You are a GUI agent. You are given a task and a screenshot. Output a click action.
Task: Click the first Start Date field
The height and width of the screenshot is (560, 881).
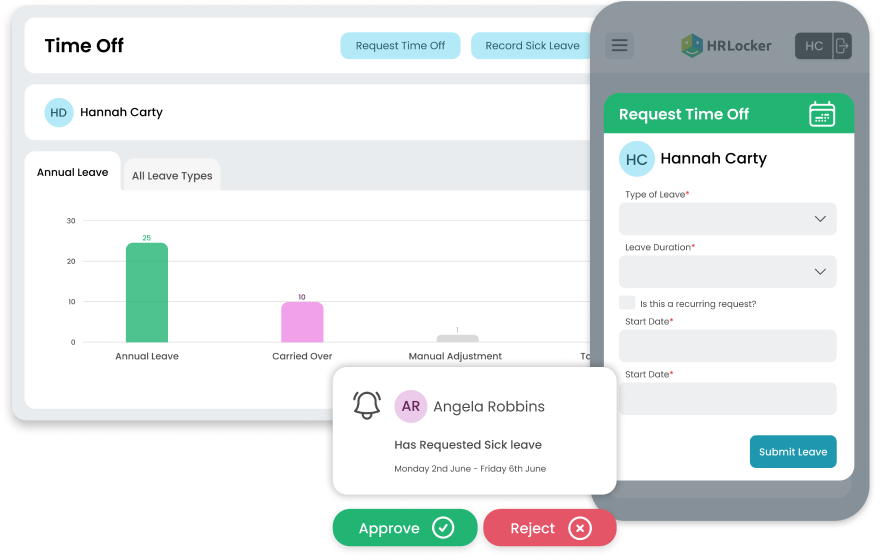(727, 345)
